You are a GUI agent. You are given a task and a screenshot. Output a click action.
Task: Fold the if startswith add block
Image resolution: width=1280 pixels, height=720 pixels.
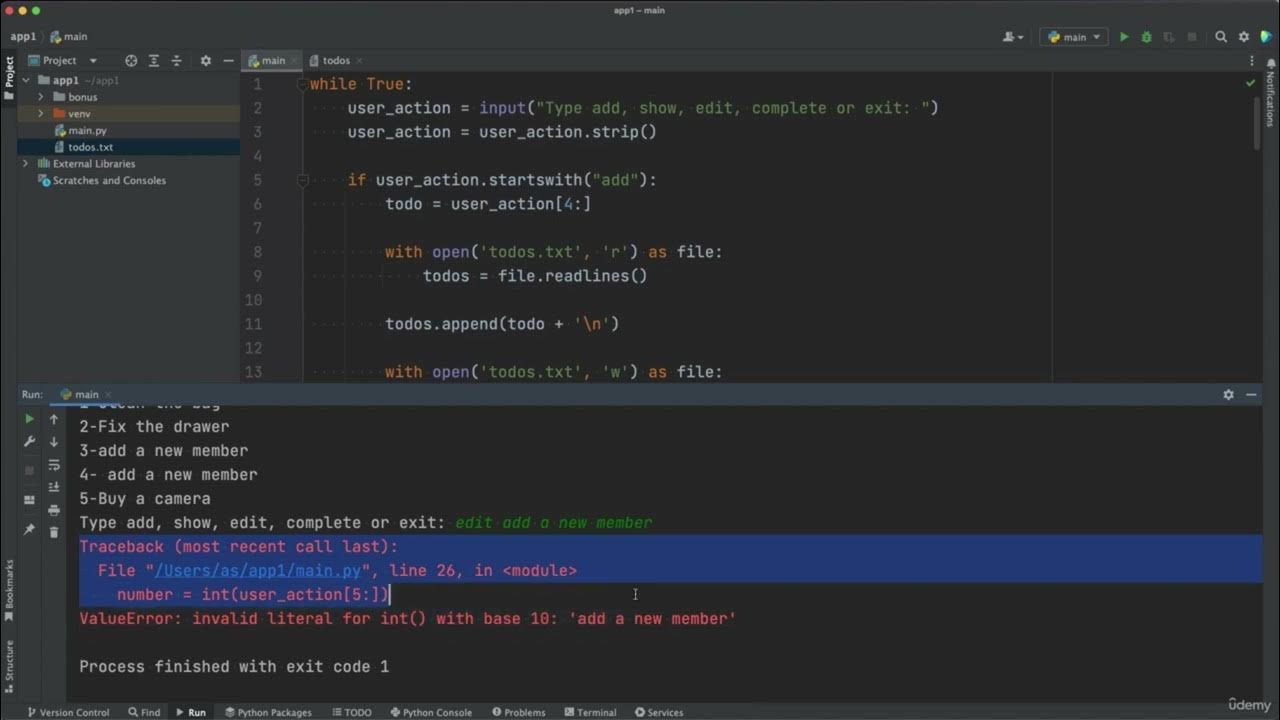[301, 180]
